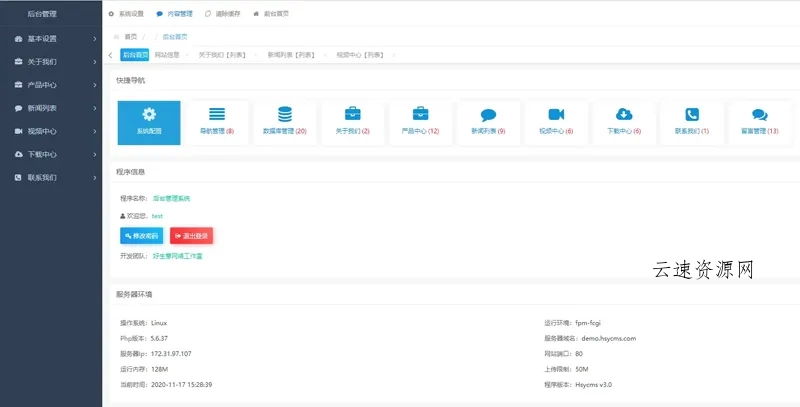Viewport: 800px width, 407px height.
Task: Select the blue 后台首页 tab
Action: pyautogui.click(x=135, y=55)
